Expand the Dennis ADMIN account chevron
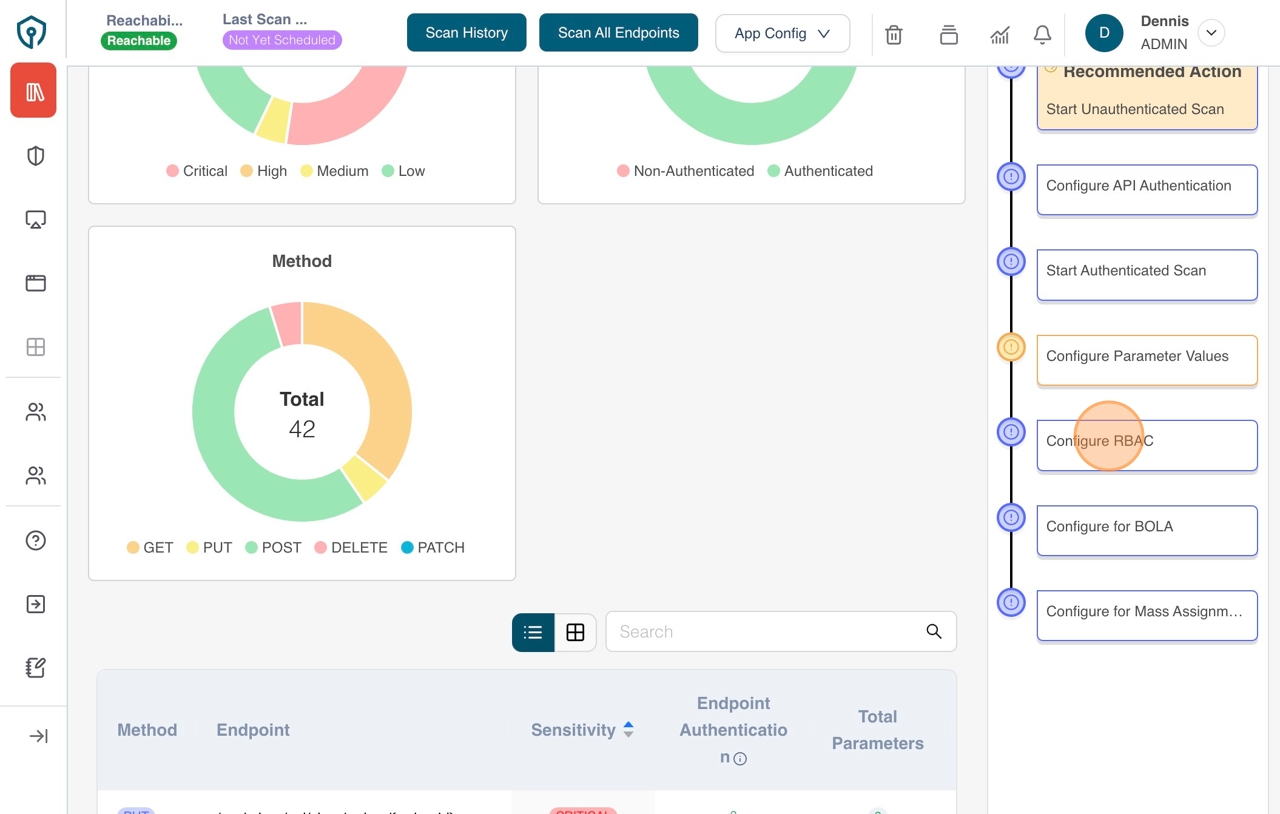This screenshot has width=1280, height=814. tap(1211, 33)
